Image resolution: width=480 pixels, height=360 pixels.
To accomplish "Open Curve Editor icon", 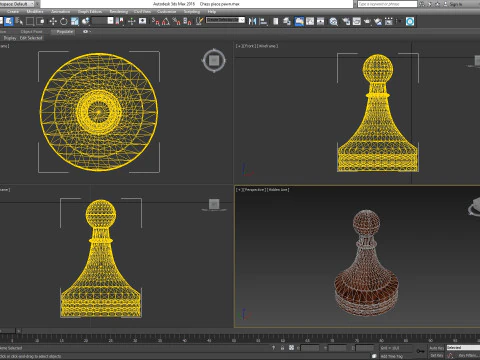I will click(x=310, y=21).
